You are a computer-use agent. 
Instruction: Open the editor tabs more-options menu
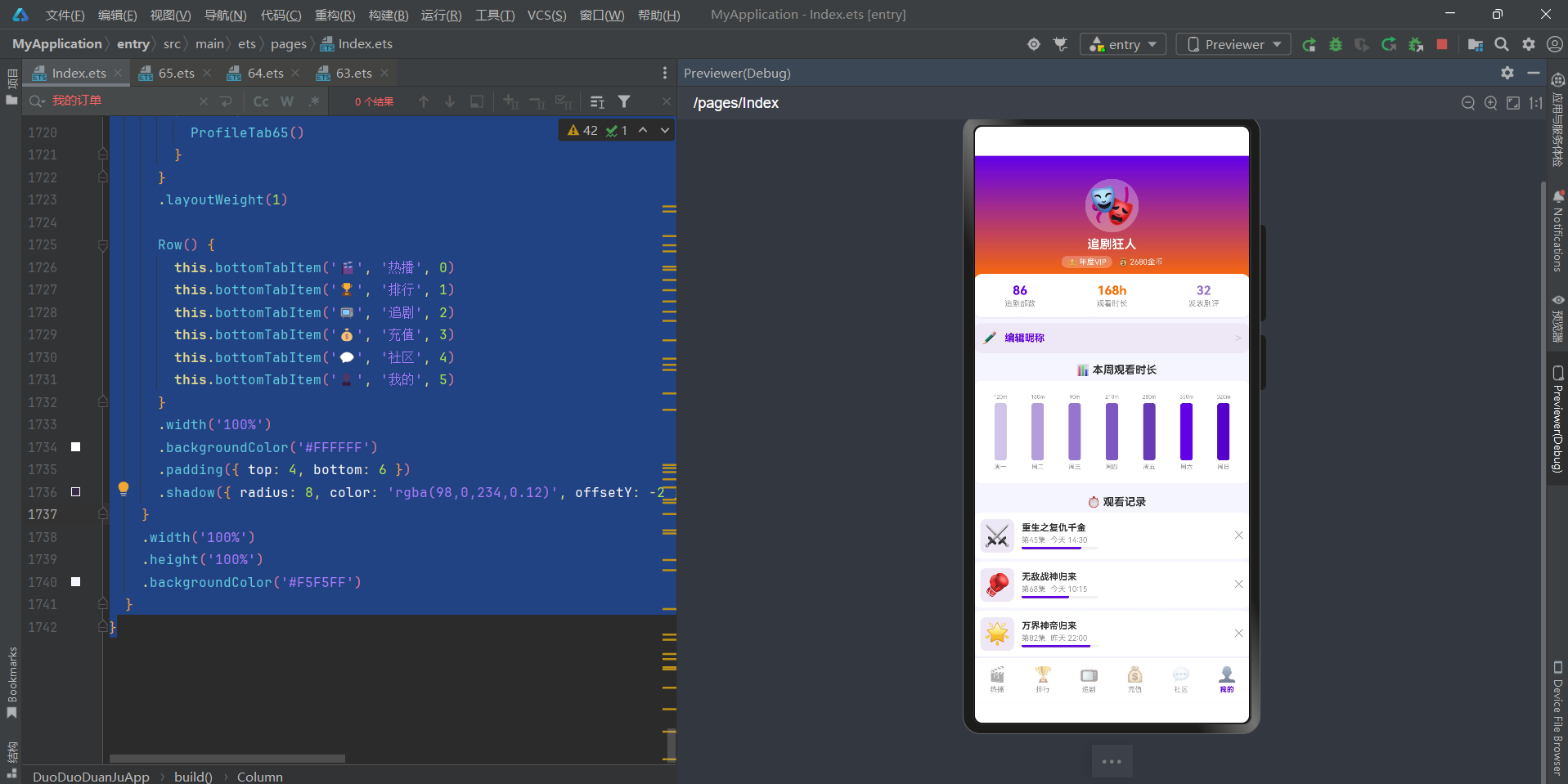pos(665,73)
